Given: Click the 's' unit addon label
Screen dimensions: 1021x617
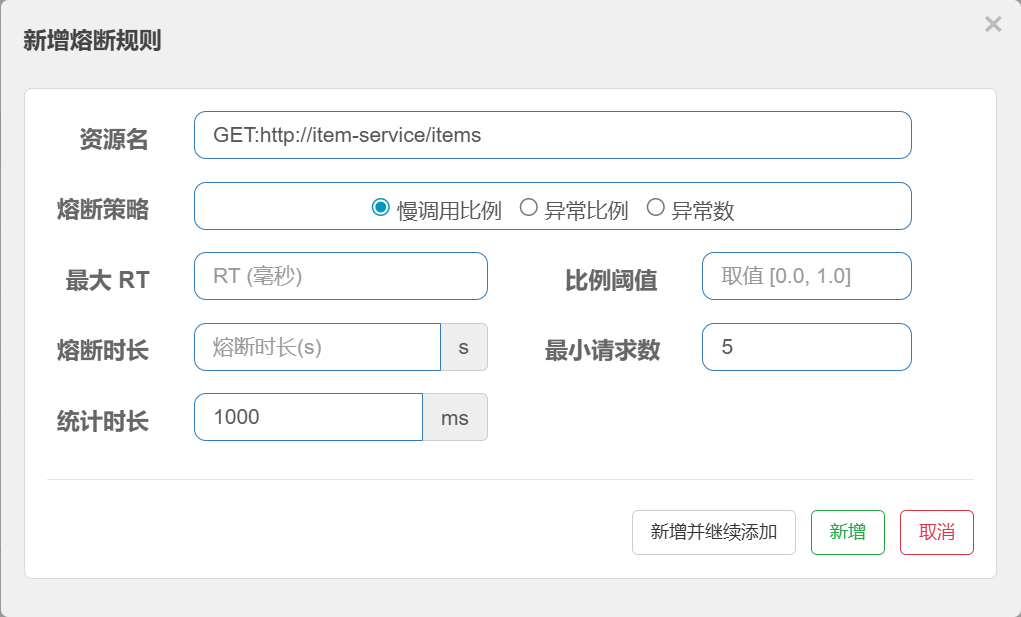Looking at the screenshot, I should click(x=464, y=347).
